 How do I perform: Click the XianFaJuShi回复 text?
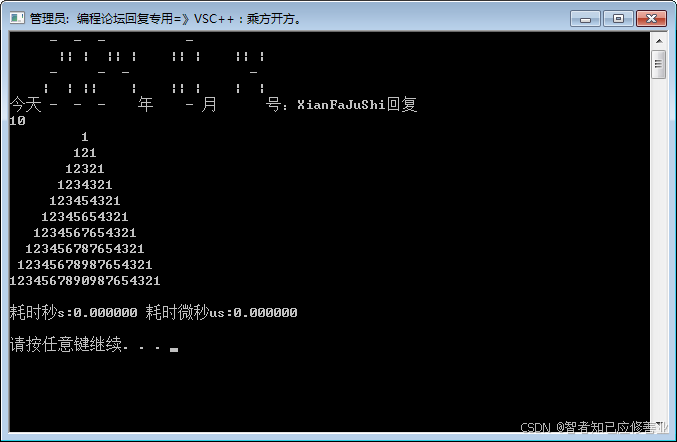point(357,104)
